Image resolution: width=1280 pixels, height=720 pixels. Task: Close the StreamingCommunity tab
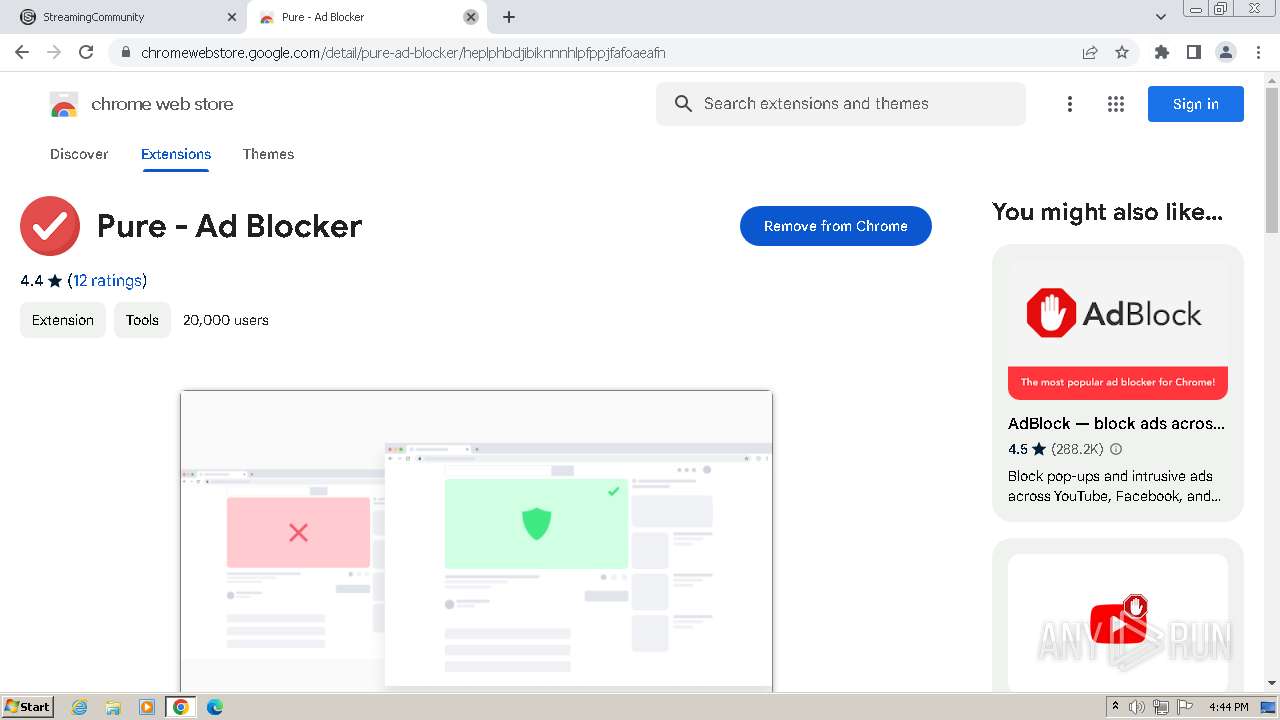[232, 17]
